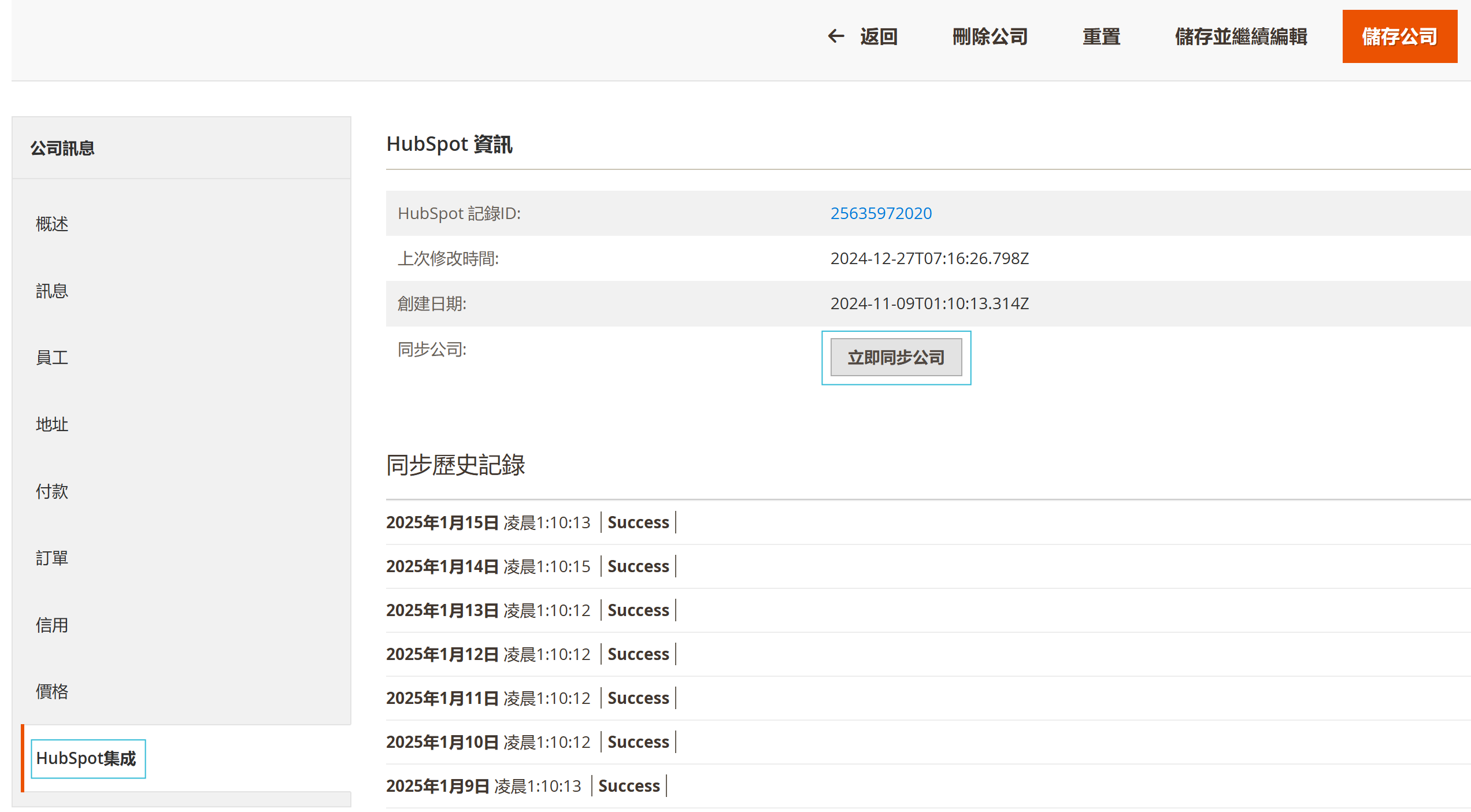Click Success status of 1月13日 sync
Screen dimensions: 1471x812
click(x=638, y=610)
